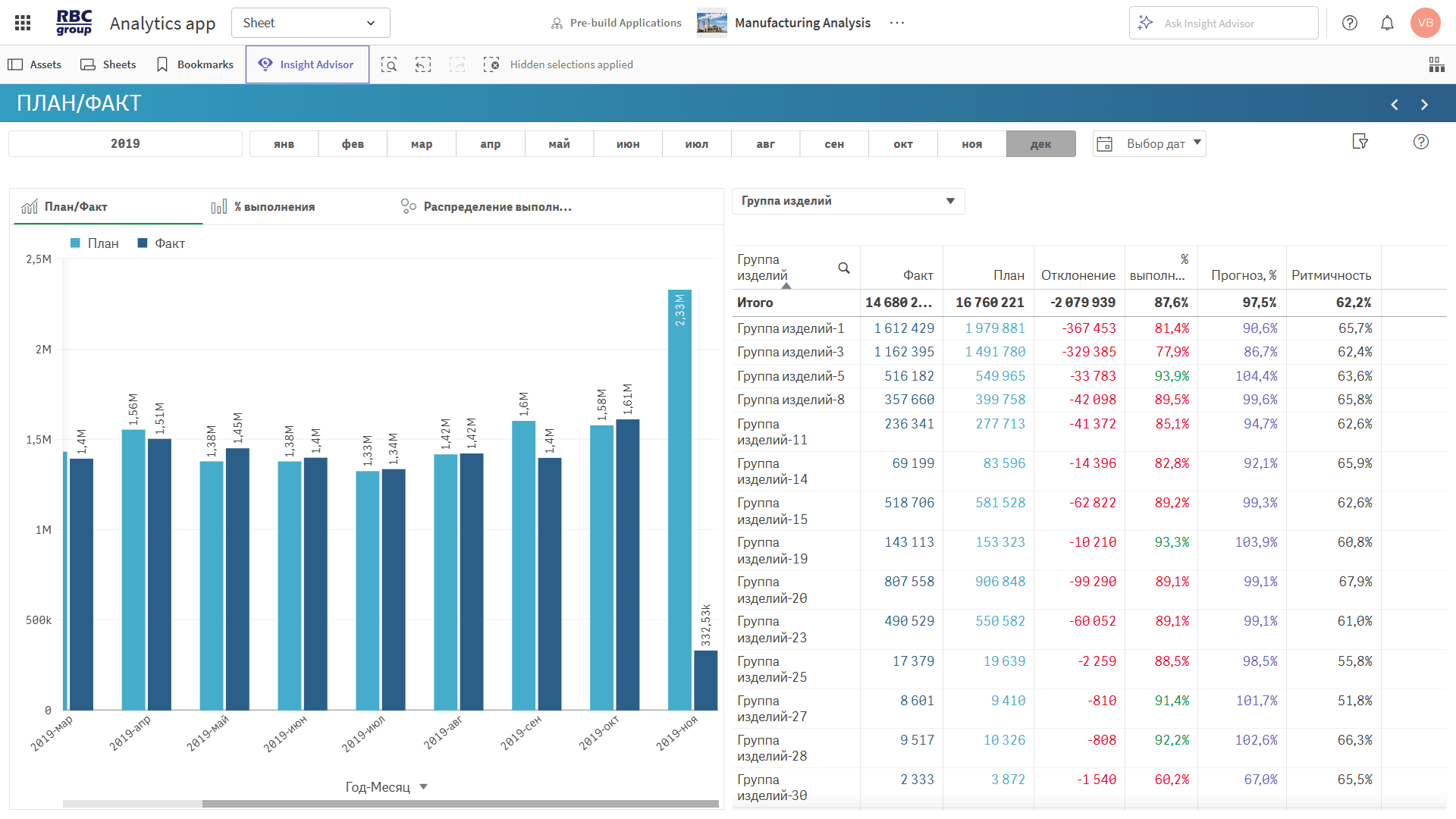Search in Группа изделий column
The image size is (1456, 819).
843,268
